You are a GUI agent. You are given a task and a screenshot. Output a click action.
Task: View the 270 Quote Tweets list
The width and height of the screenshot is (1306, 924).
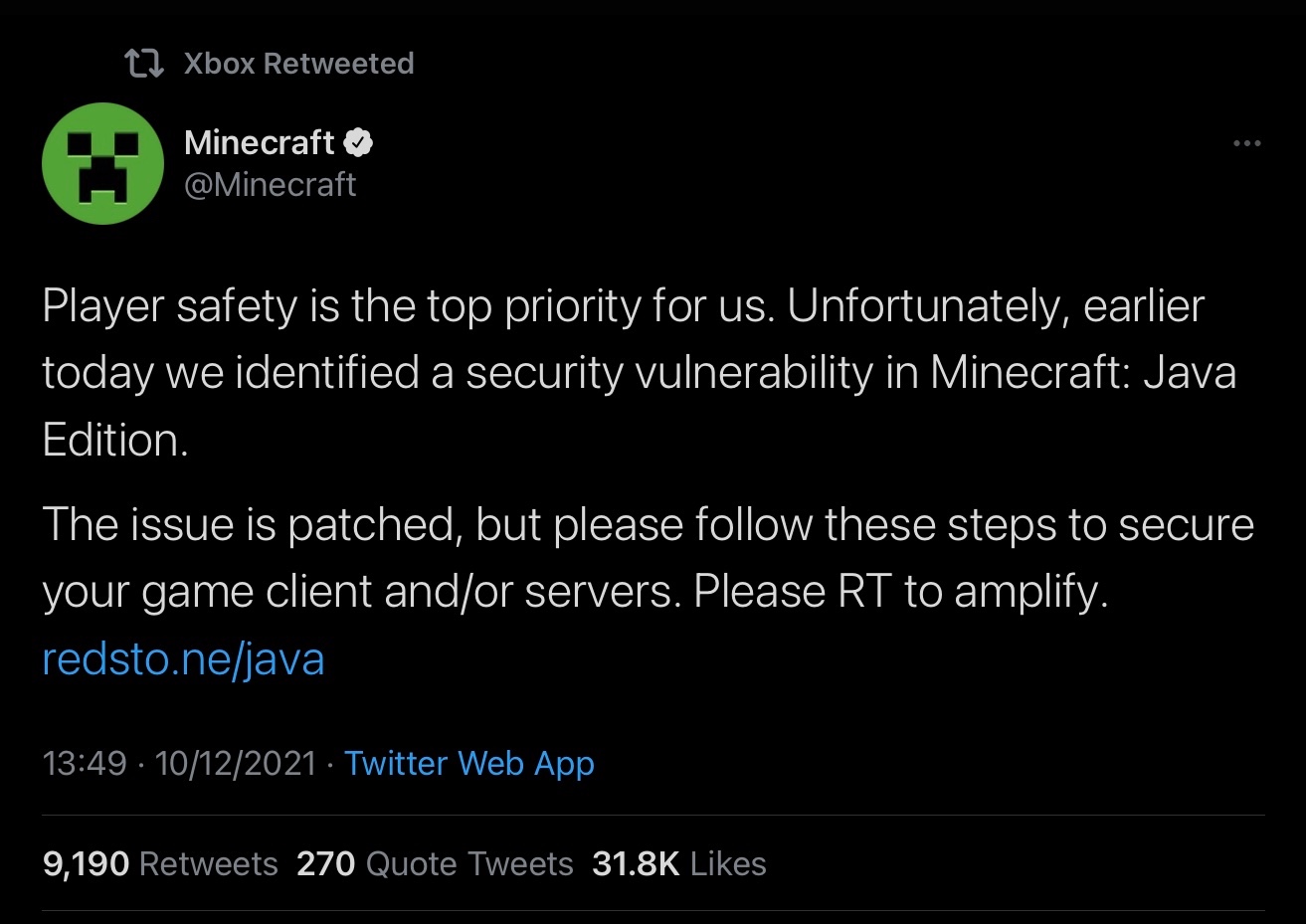click(435, 863)
